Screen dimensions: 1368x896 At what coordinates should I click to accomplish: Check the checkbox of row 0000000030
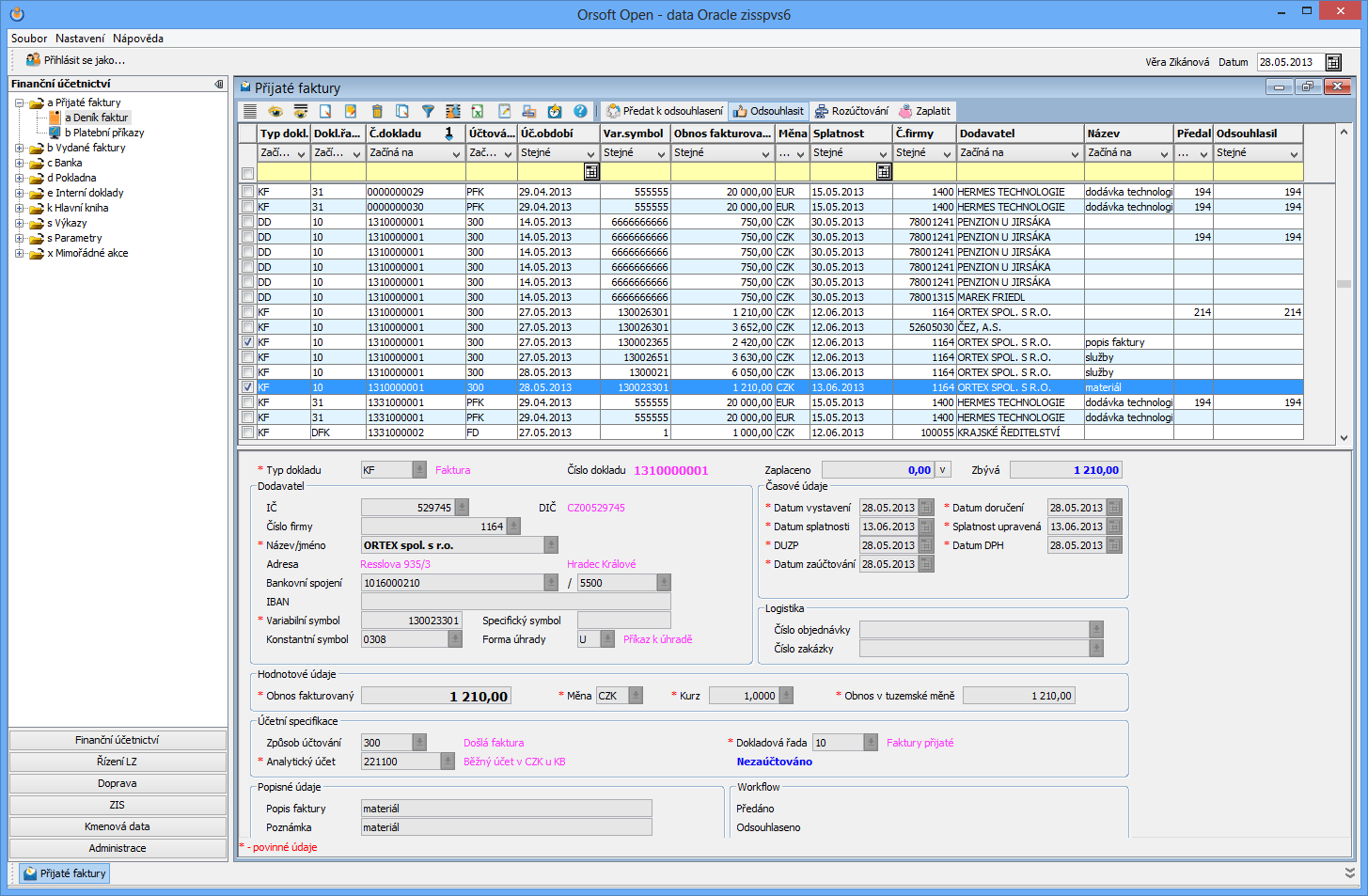247,207
